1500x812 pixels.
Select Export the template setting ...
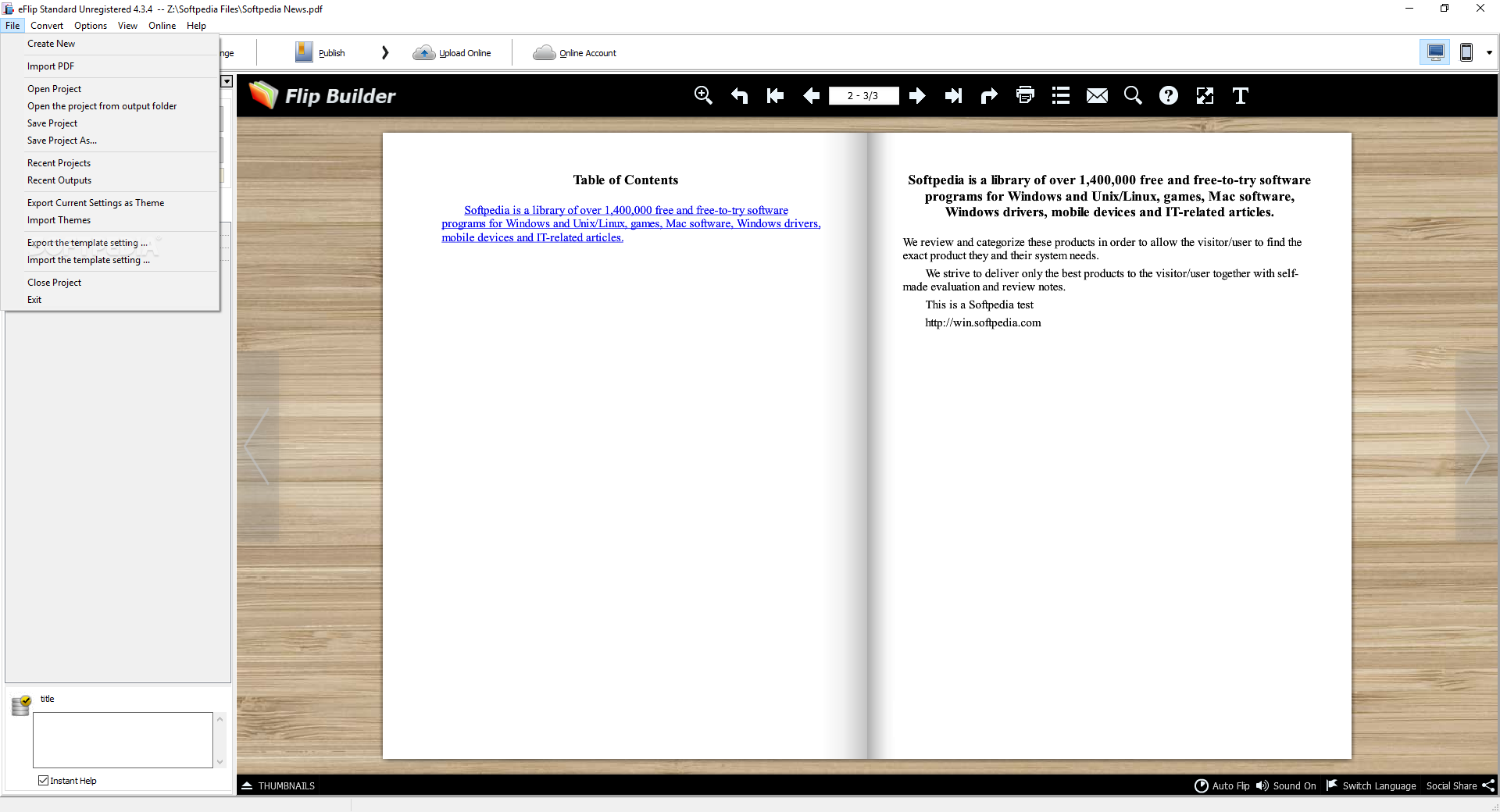(x=110, y=243)
